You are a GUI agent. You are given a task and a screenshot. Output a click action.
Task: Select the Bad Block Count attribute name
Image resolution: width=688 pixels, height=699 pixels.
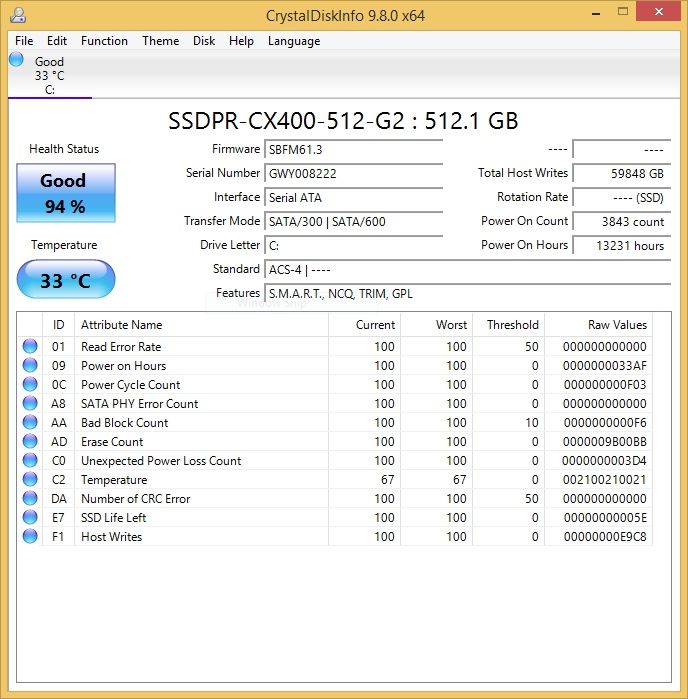(125, 423)
